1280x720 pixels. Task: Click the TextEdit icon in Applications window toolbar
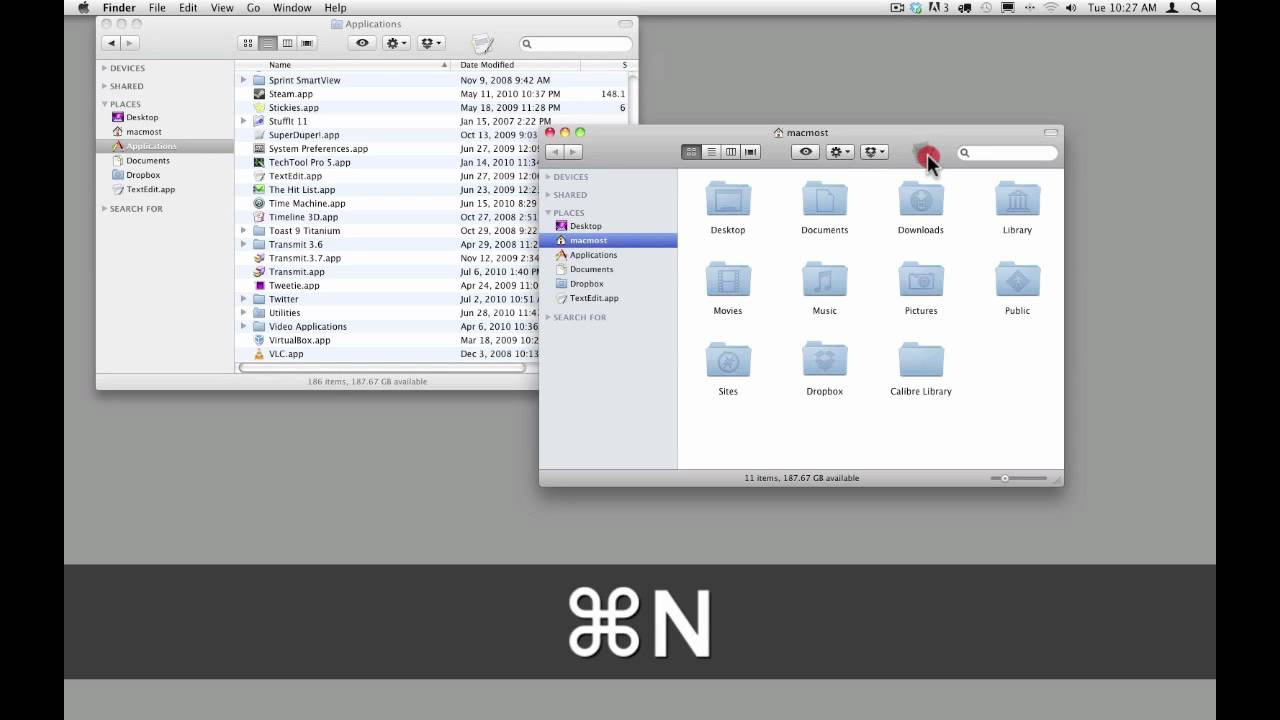coord(483,43)
